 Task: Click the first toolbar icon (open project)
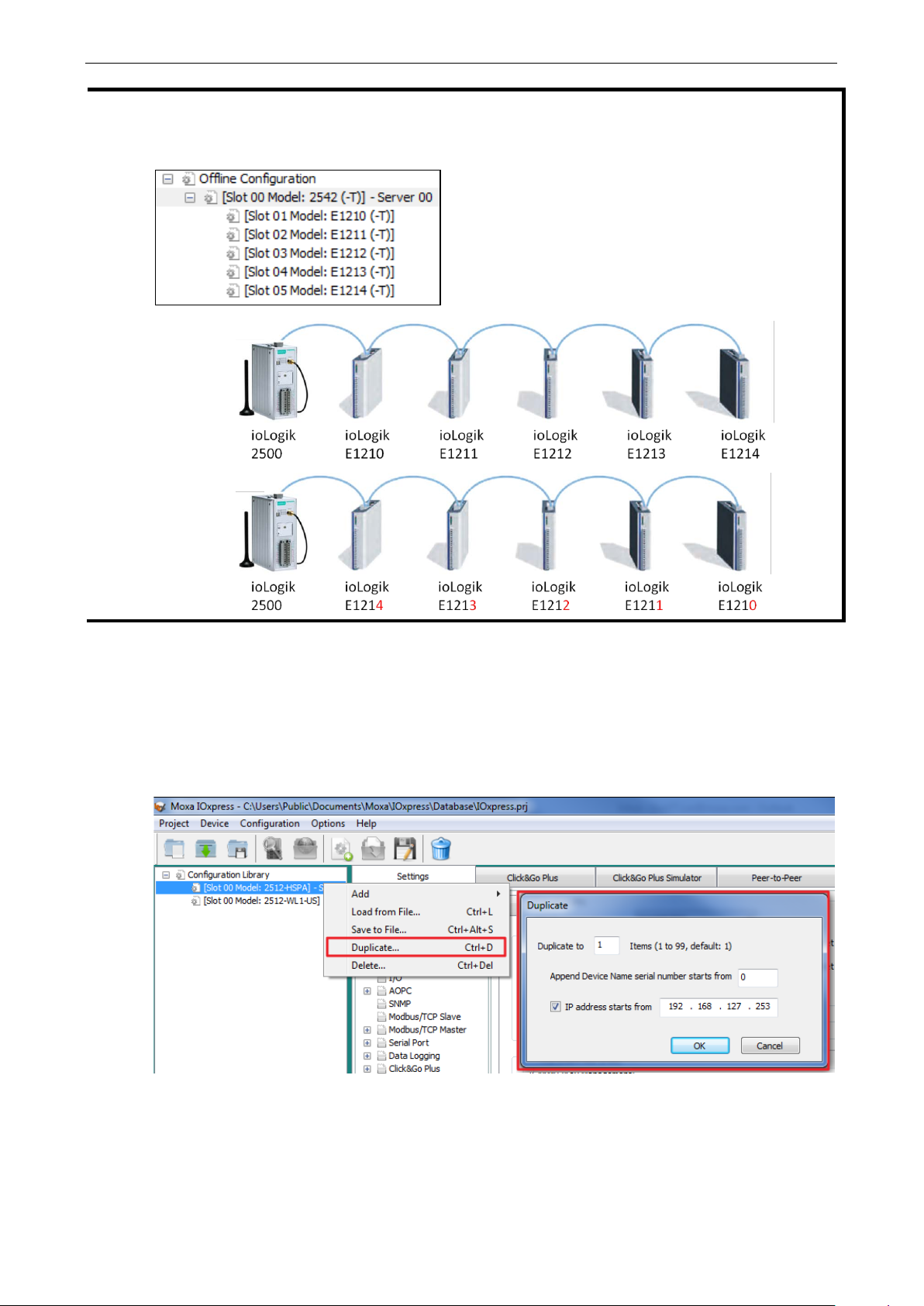click(x=174, y=849)
